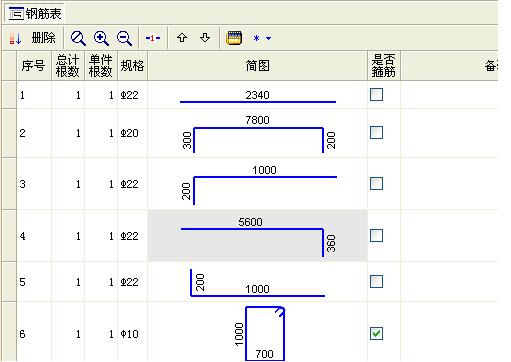Screen dimensions: 511x362
Task: Move row up with up arrow
Action: coord(182,38)
